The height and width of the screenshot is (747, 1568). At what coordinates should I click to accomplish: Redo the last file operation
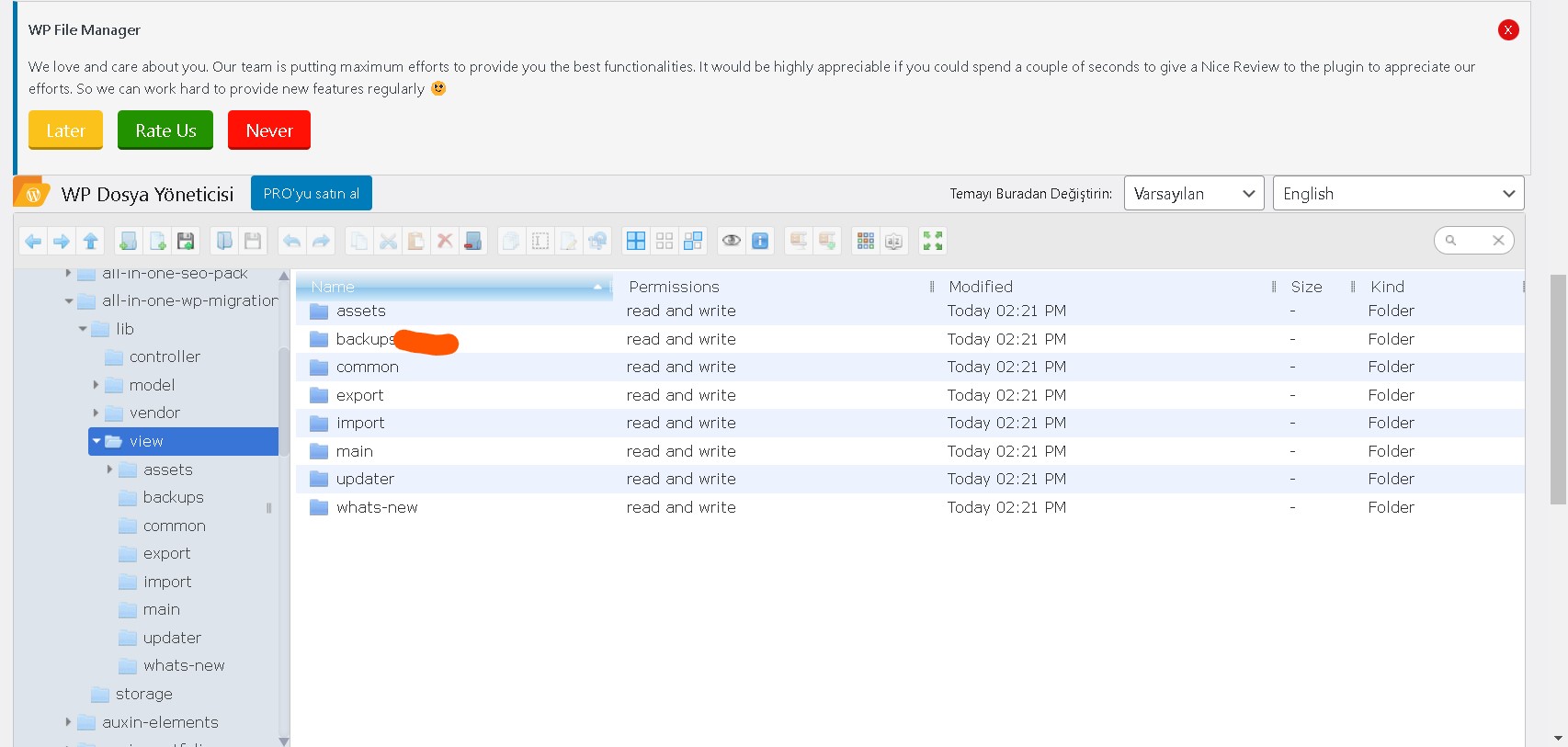click(x=321, y=242)
